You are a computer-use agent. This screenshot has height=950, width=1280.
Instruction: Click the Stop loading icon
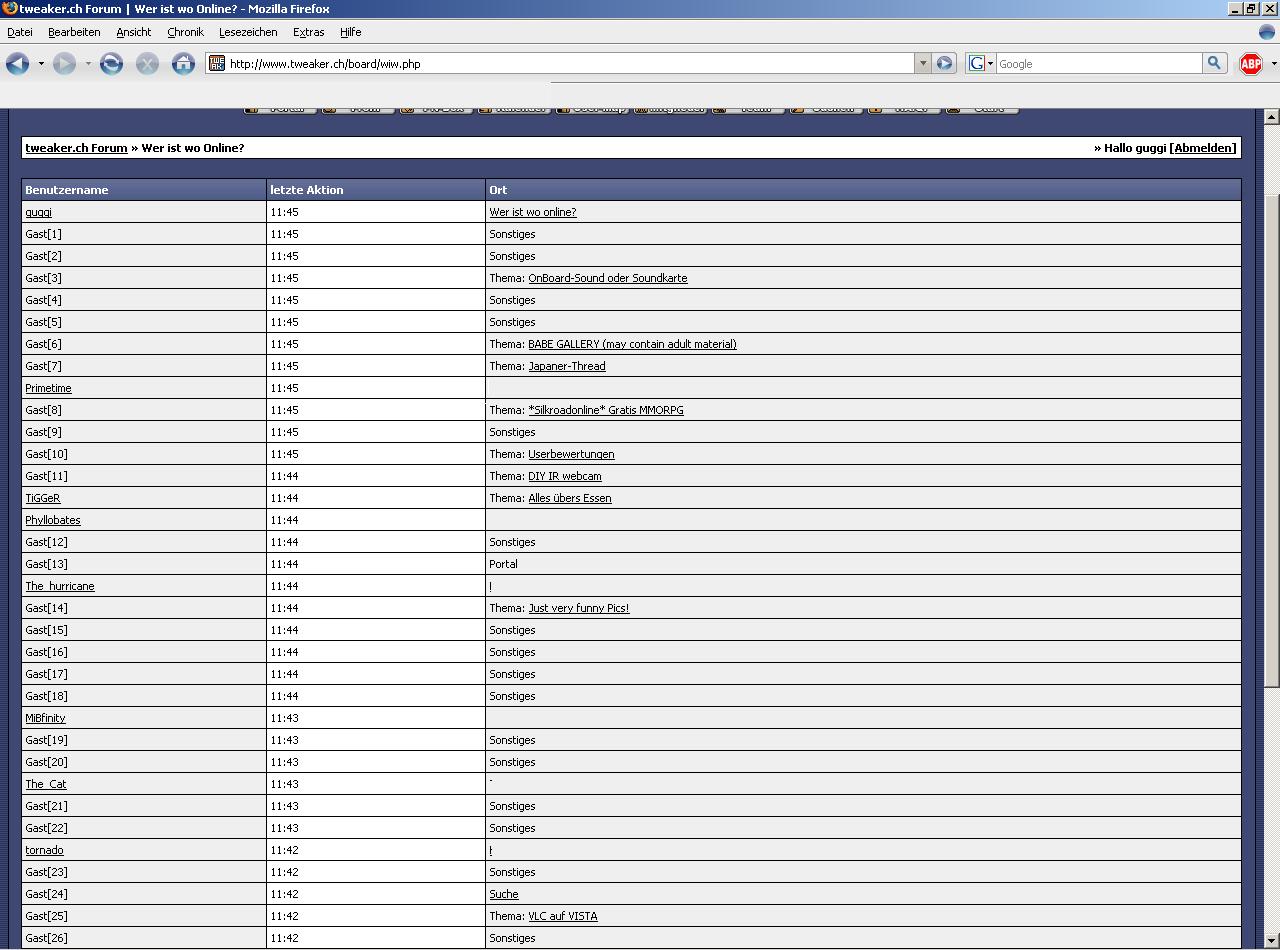point(147,64)
